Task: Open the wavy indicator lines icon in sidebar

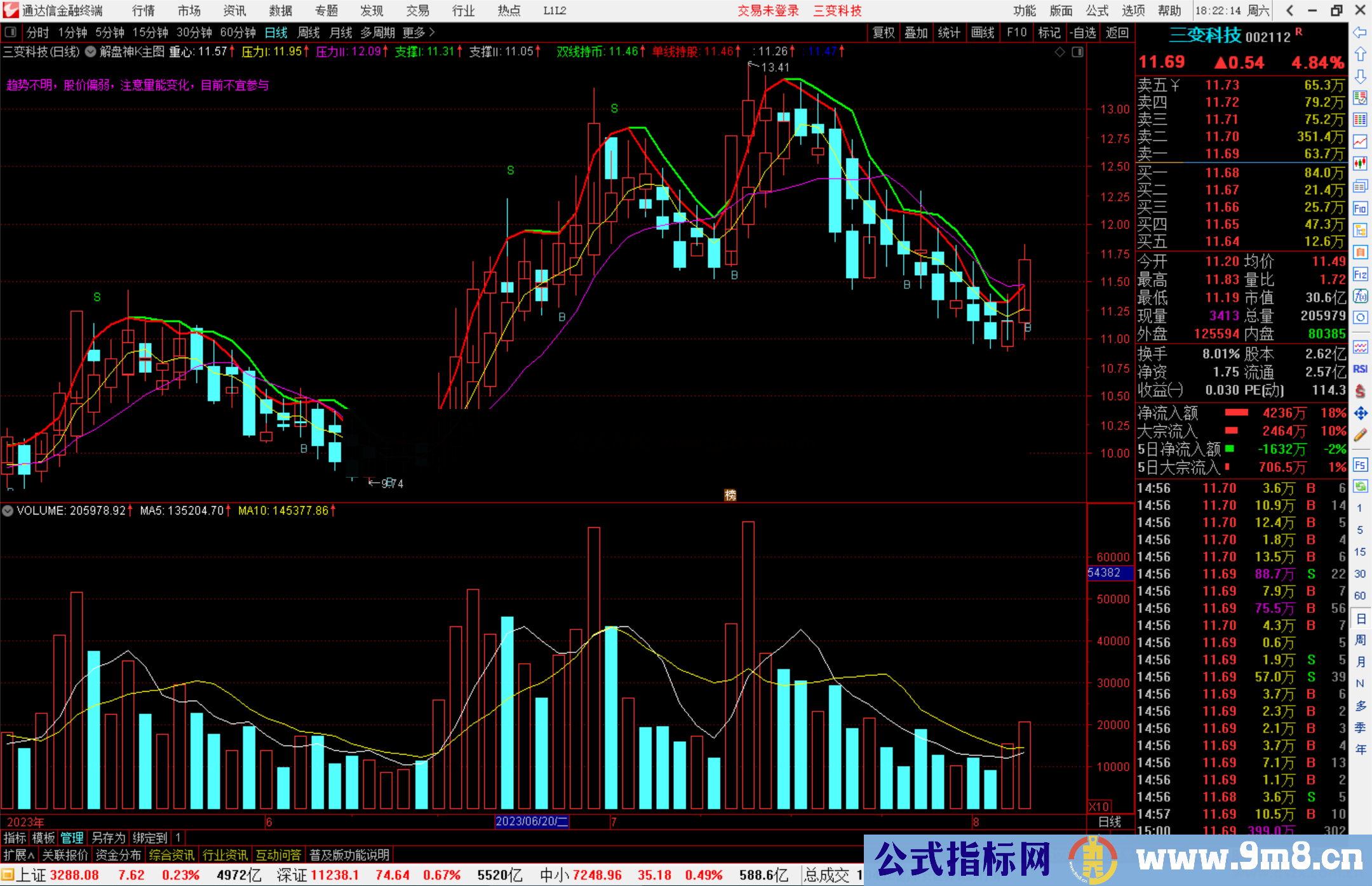Action: [x=1360, y=347]
